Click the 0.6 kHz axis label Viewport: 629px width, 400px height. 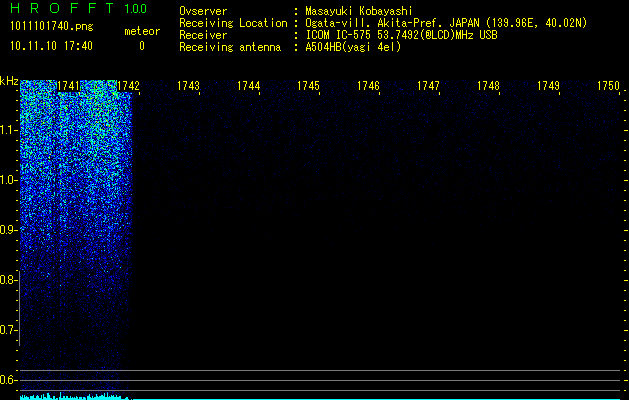tap(8, 380)
